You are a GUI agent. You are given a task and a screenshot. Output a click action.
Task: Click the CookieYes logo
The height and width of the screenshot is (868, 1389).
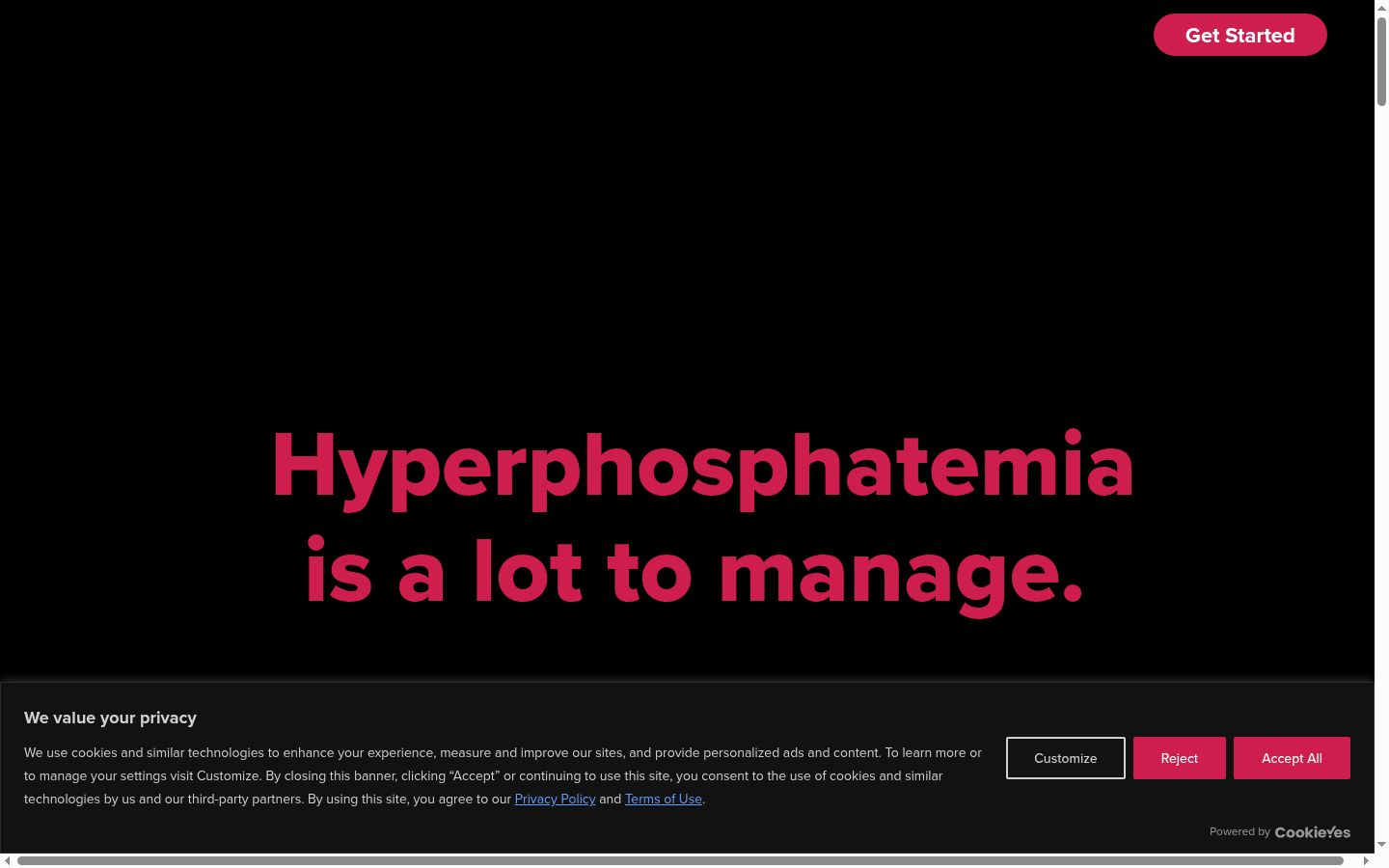pyautogui.click(x=1312, y=831)
